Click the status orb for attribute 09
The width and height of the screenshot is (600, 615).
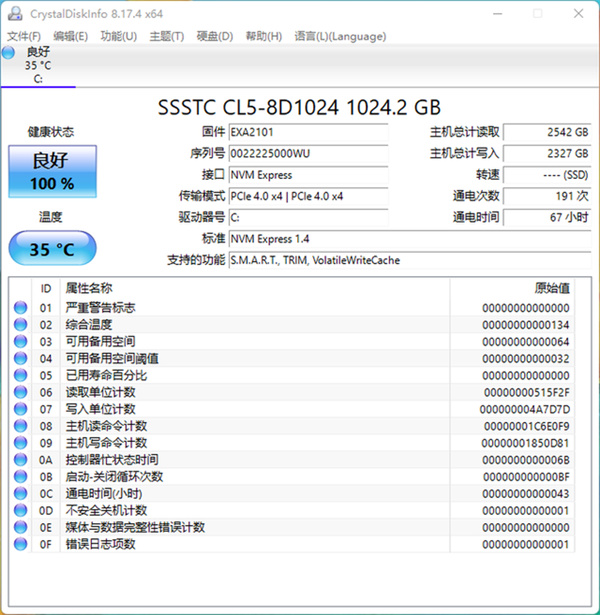pyautogui.click(x=20, y=443)
